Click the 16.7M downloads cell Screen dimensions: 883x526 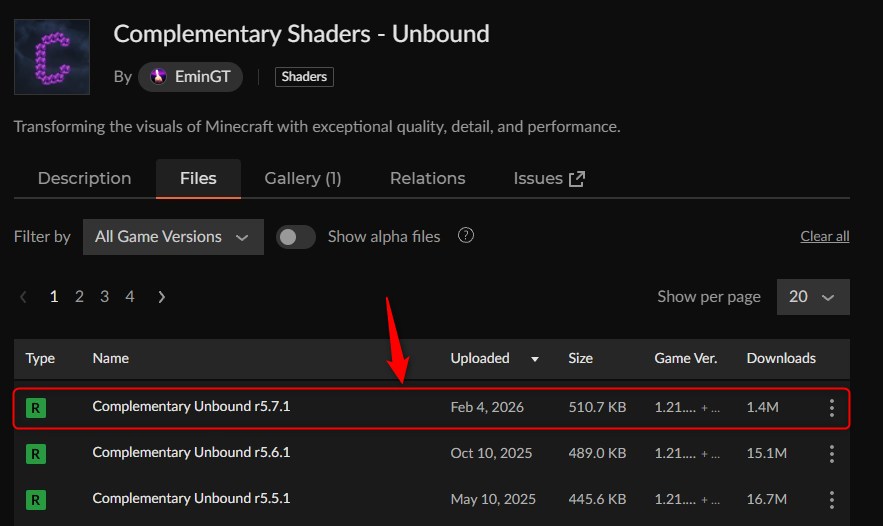766,500
